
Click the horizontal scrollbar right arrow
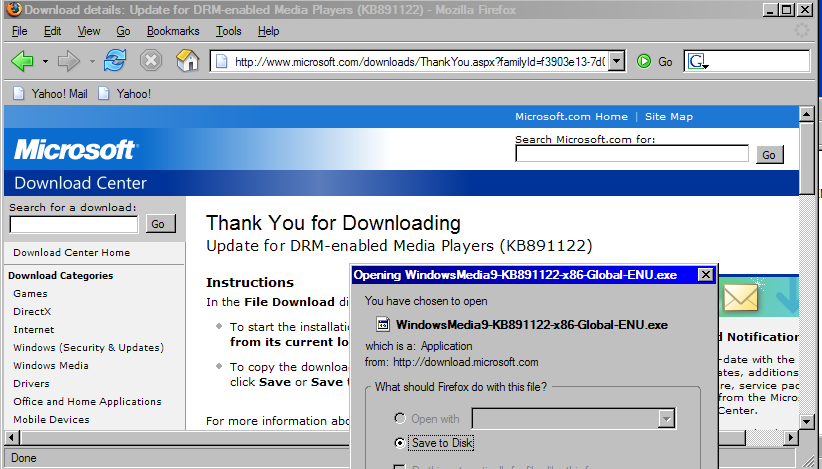[x=791, y=438]
